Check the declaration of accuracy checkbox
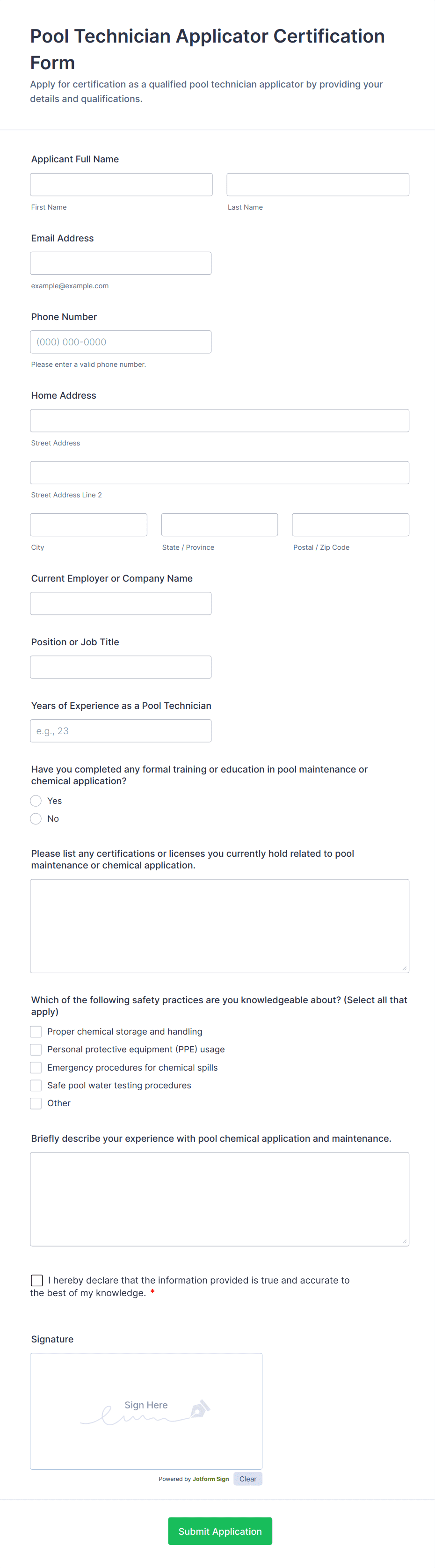This screenshot has height=1568, width=435. 37,1280
